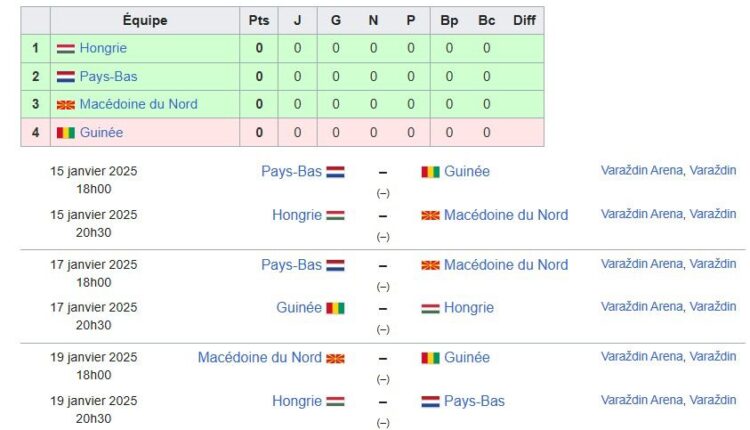Viewport: 750px width, 430px height.
Task: Click the Guinea flag in standings row 4
Action: point(66,132)
